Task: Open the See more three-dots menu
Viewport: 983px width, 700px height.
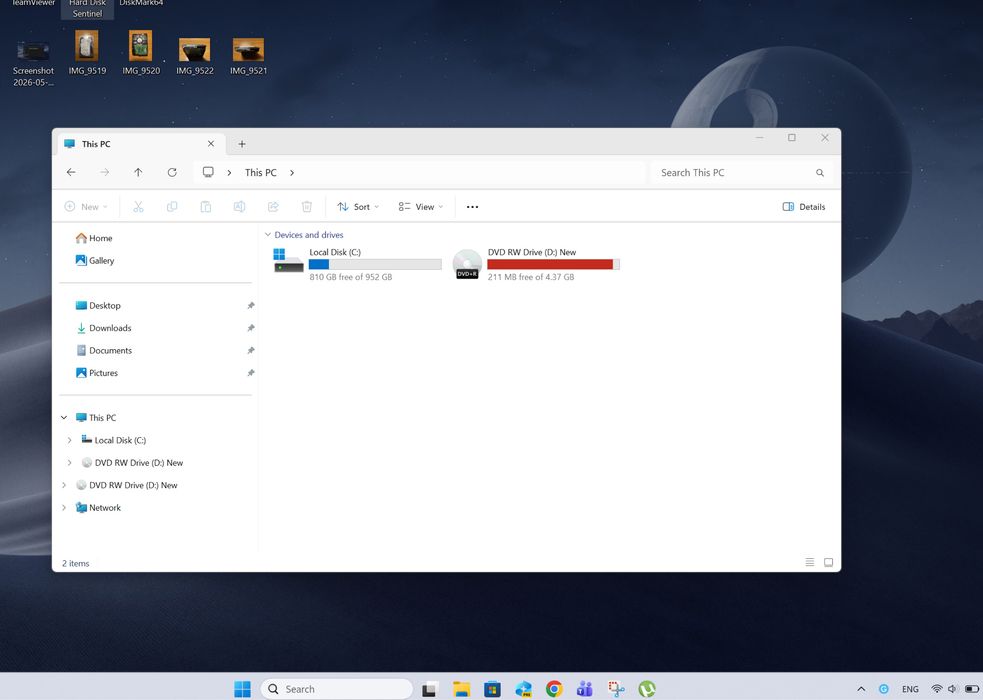Action: (x=472, y=207)
